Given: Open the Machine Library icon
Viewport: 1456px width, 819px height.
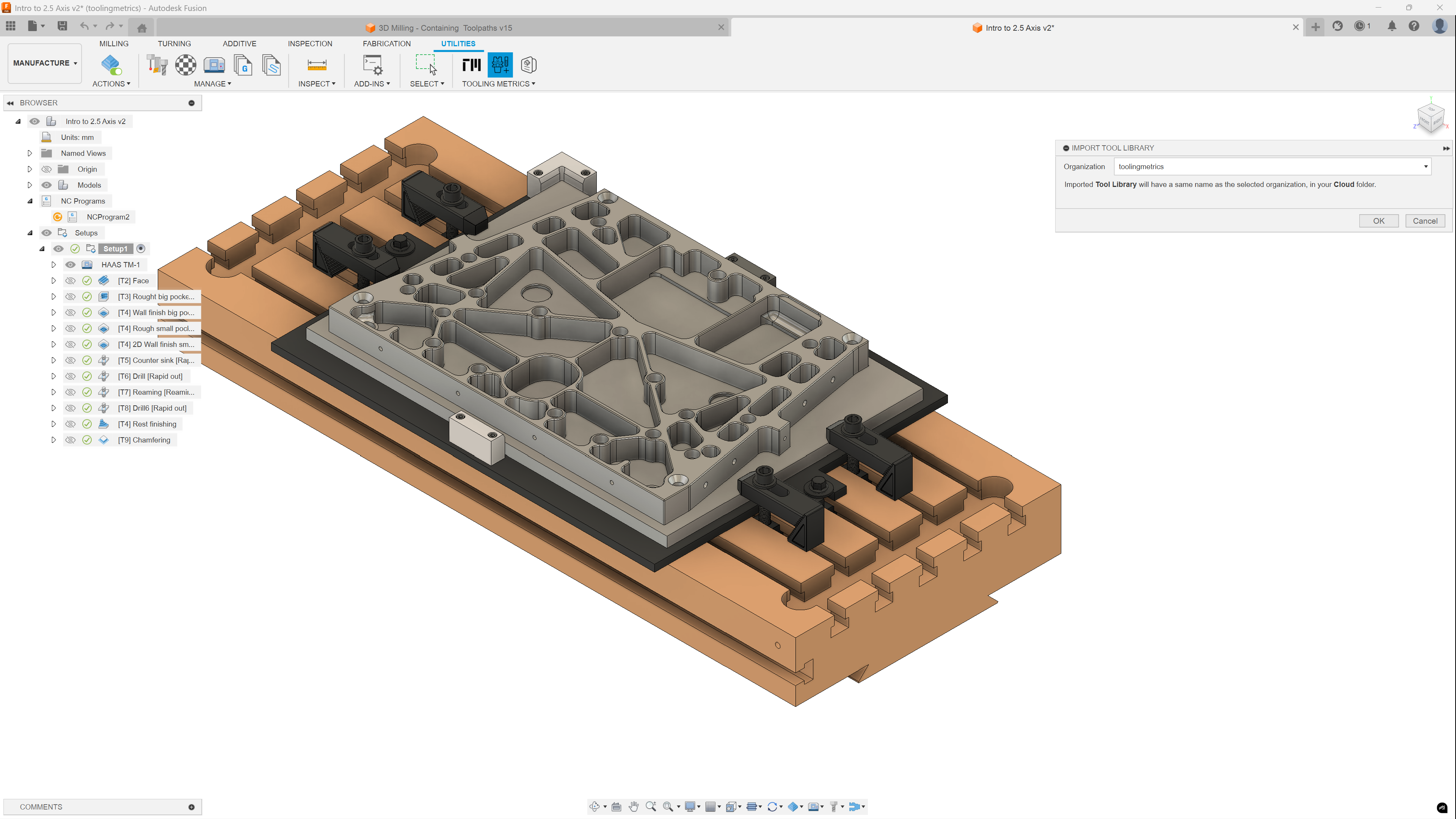Looking at the screenshot, I should pyautogui.click(x=214, y=65).
